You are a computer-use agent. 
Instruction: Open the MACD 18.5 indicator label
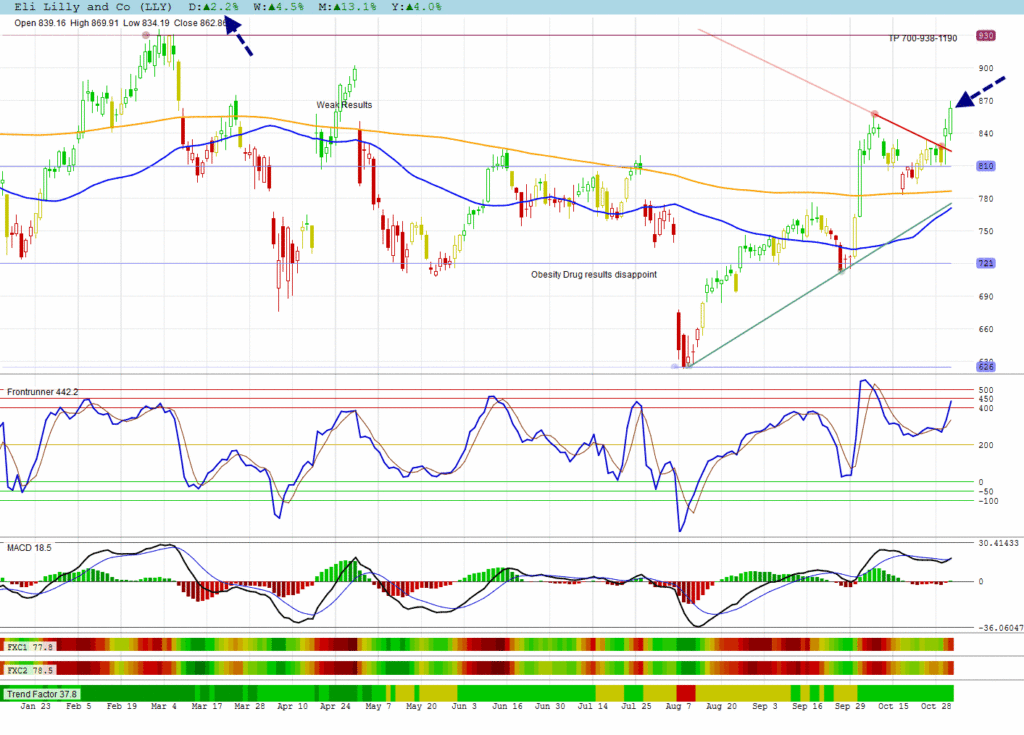click(x=29, y=548)
